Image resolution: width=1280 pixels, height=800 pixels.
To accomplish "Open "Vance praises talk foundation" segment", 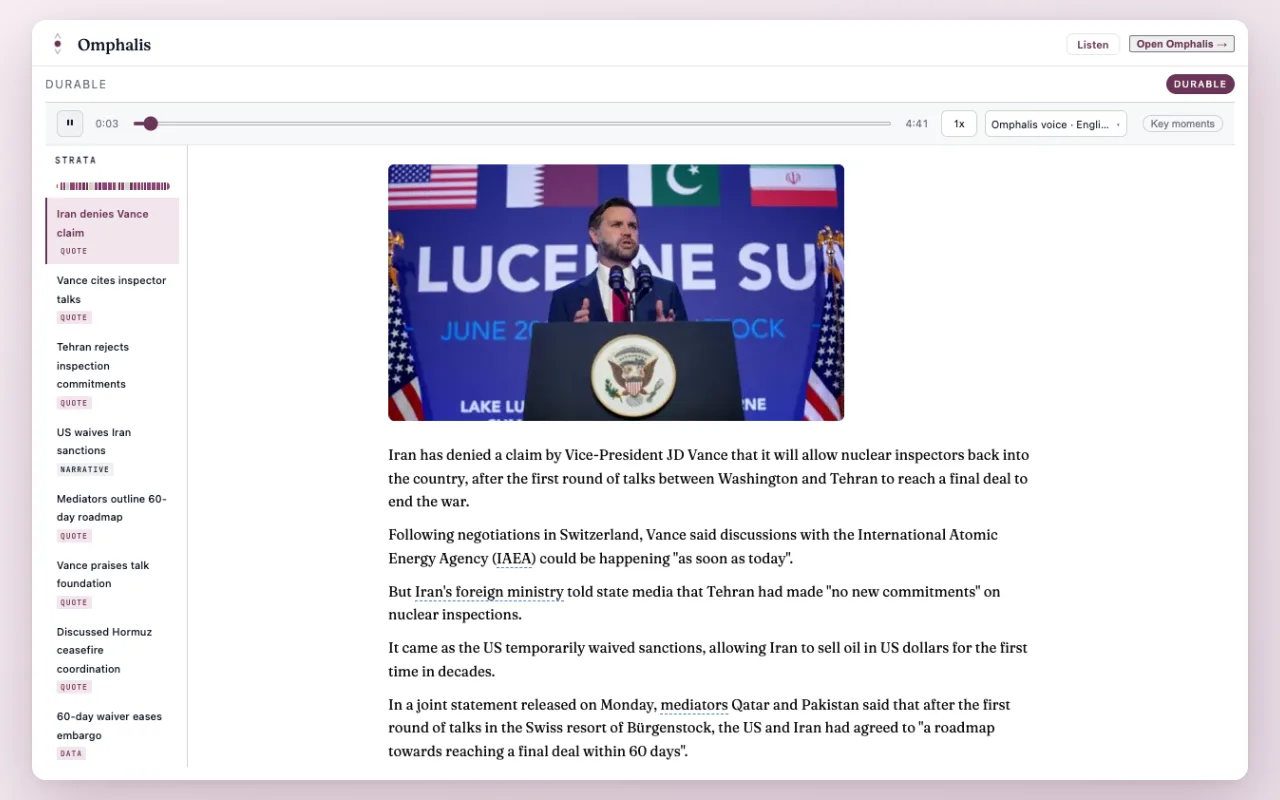I will [113, 583].
